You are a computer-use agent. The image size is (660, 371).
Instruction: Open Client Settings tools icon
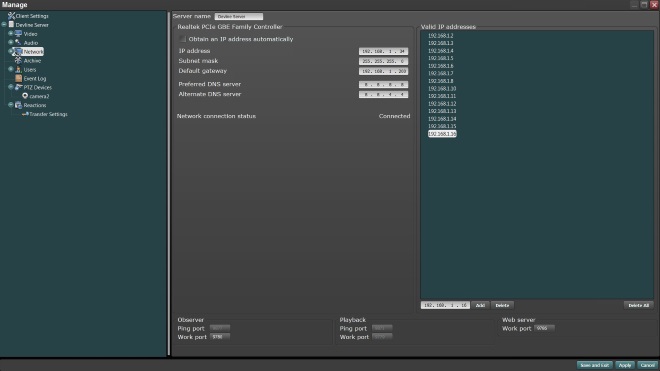click(11, 16)
